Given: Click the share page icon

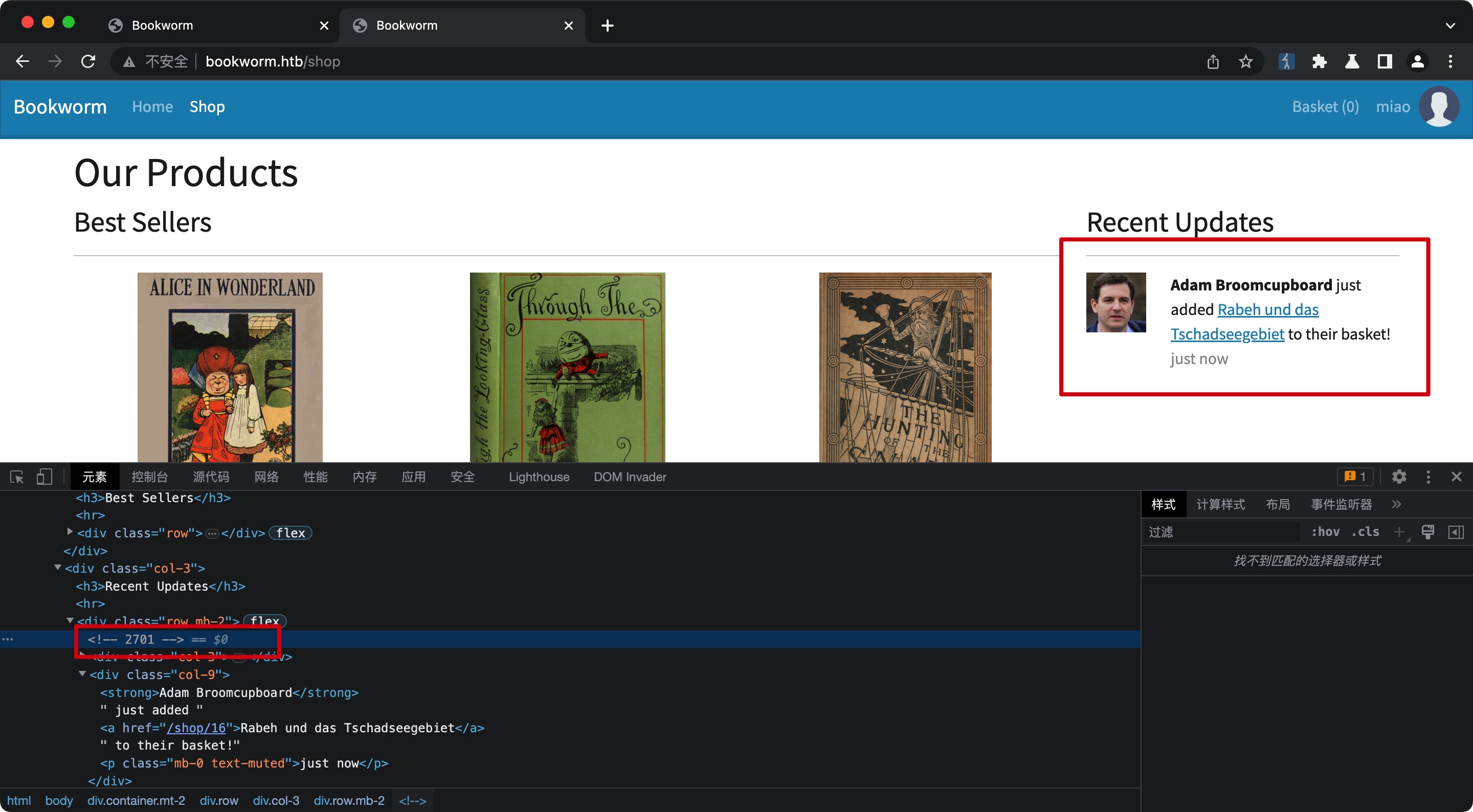Looking at the screenshot, I should click(1213, 61).
